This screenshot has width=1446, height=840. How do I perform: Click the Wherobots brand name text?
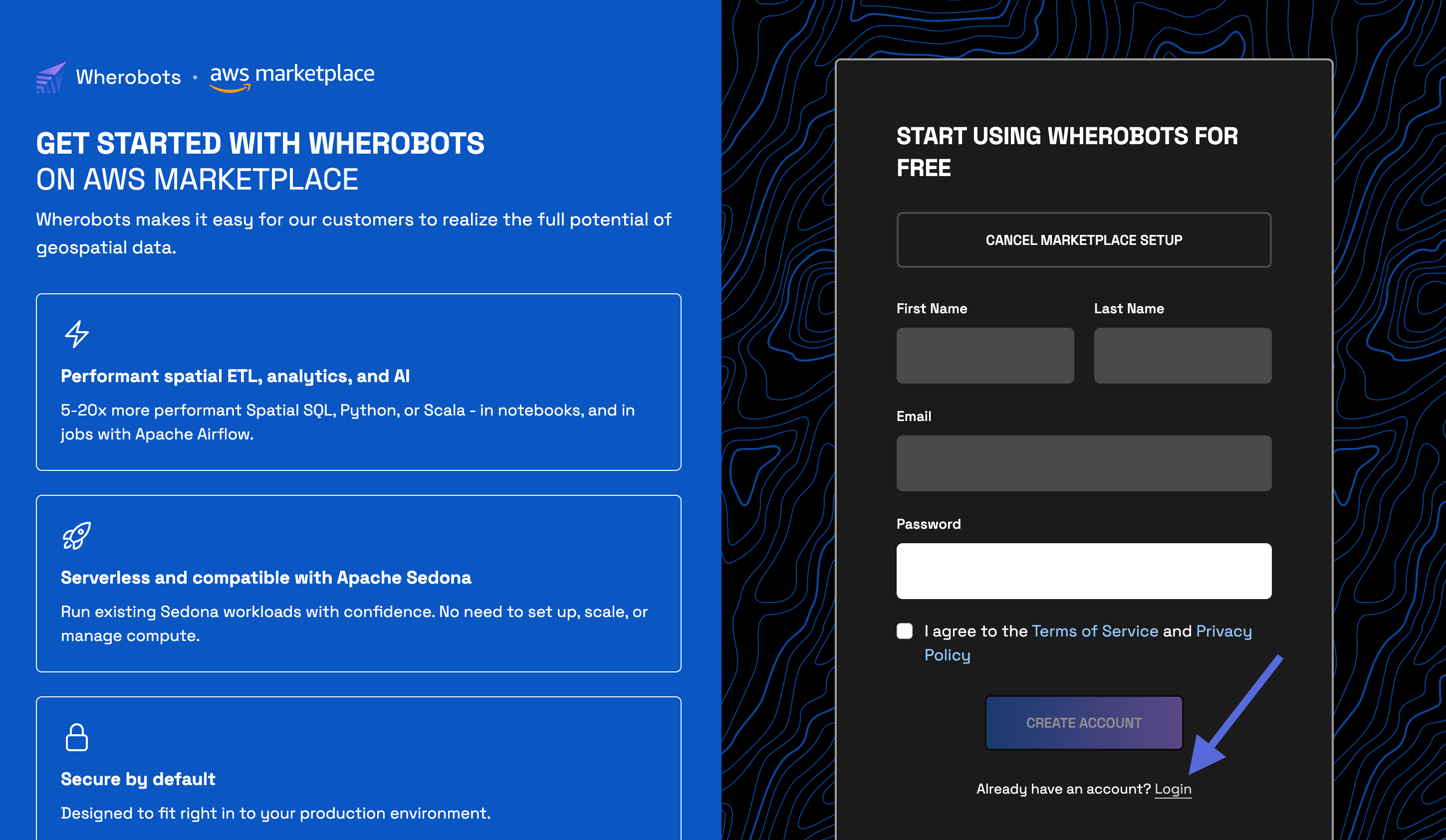pos(129,77)
